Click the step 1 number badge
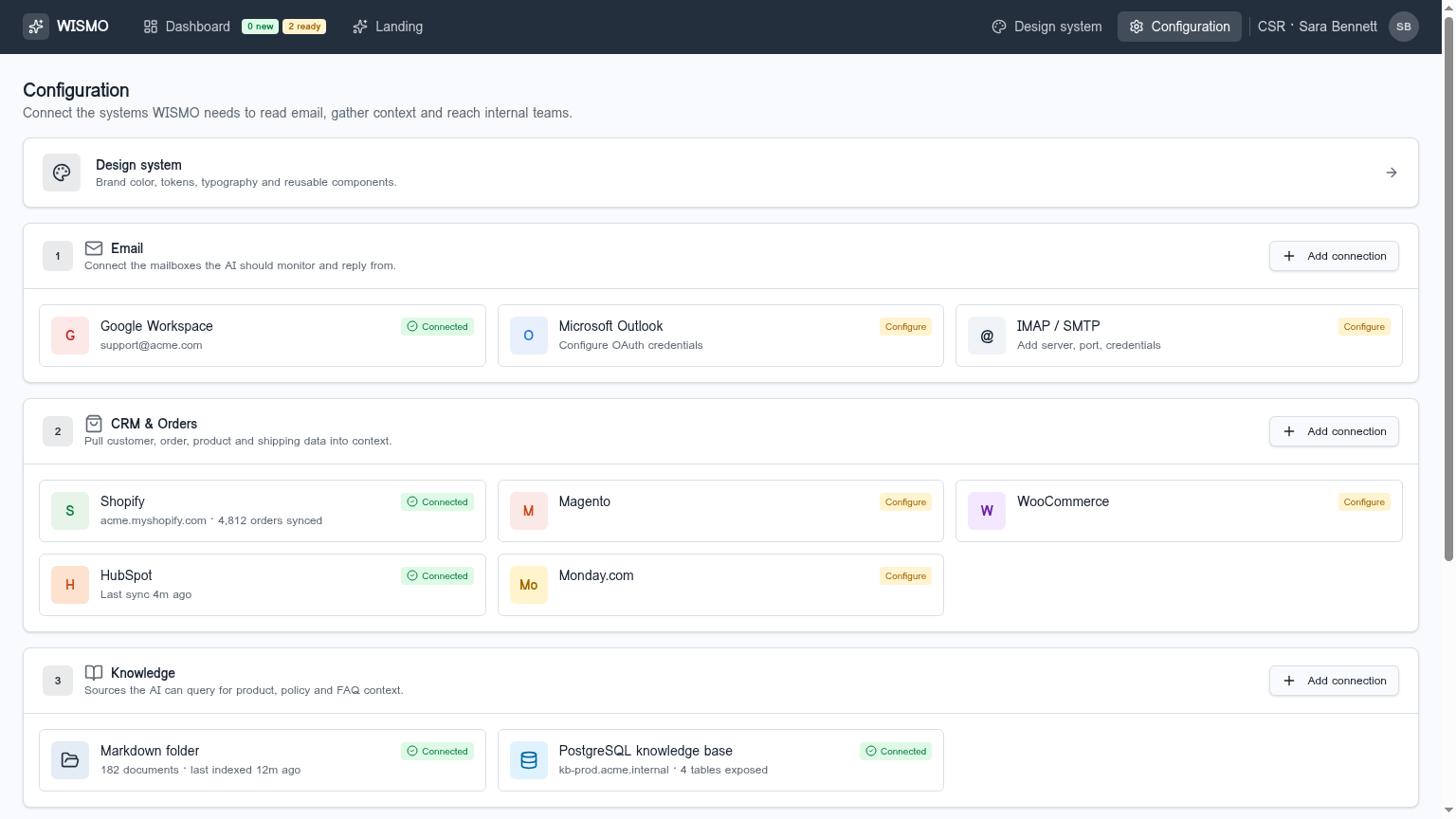Image resolution: width=1456 pixels, height=819 pixels. click(x=58, y=256)
